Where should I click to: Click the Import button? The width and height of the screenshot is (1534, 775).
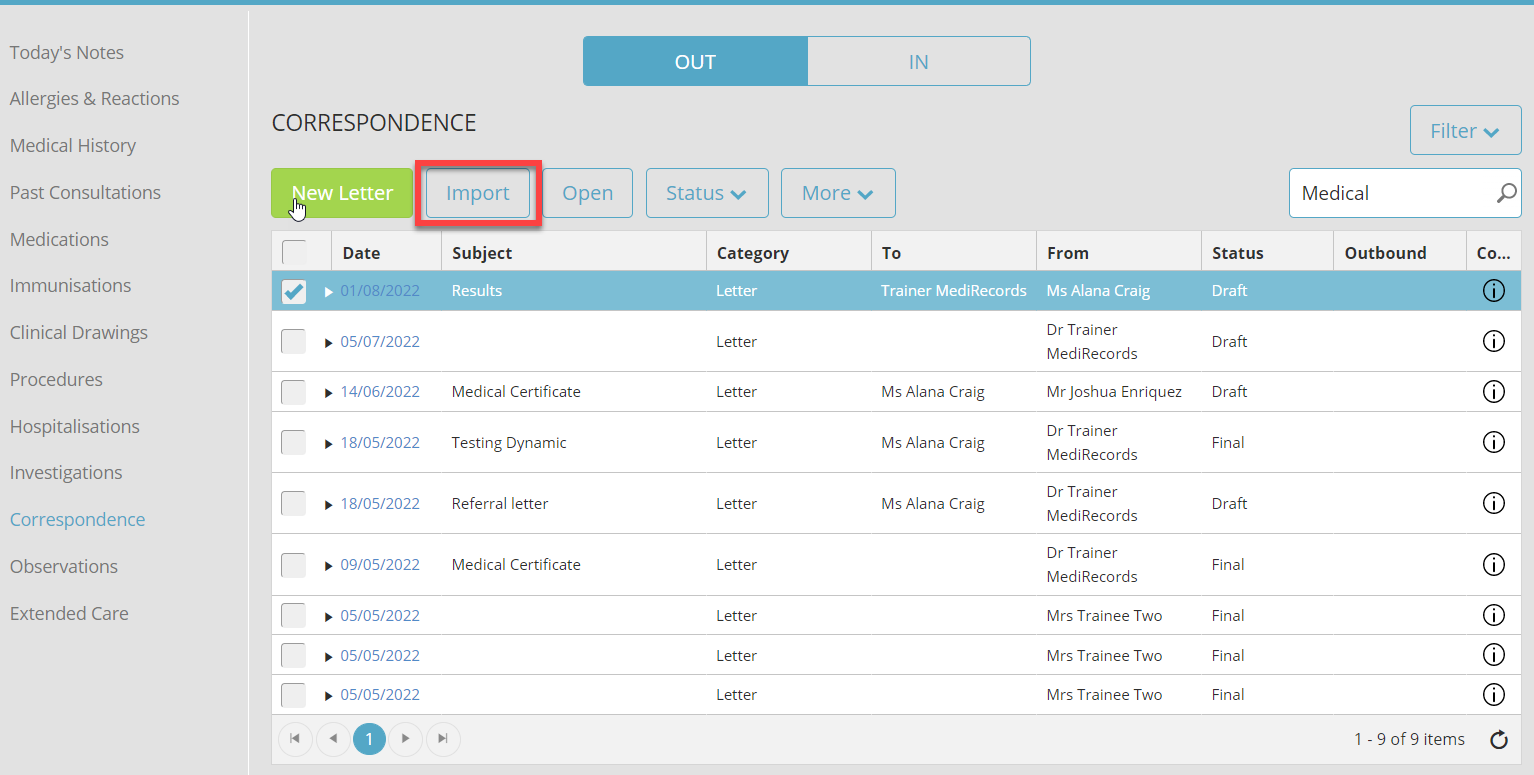click(478, 193)
